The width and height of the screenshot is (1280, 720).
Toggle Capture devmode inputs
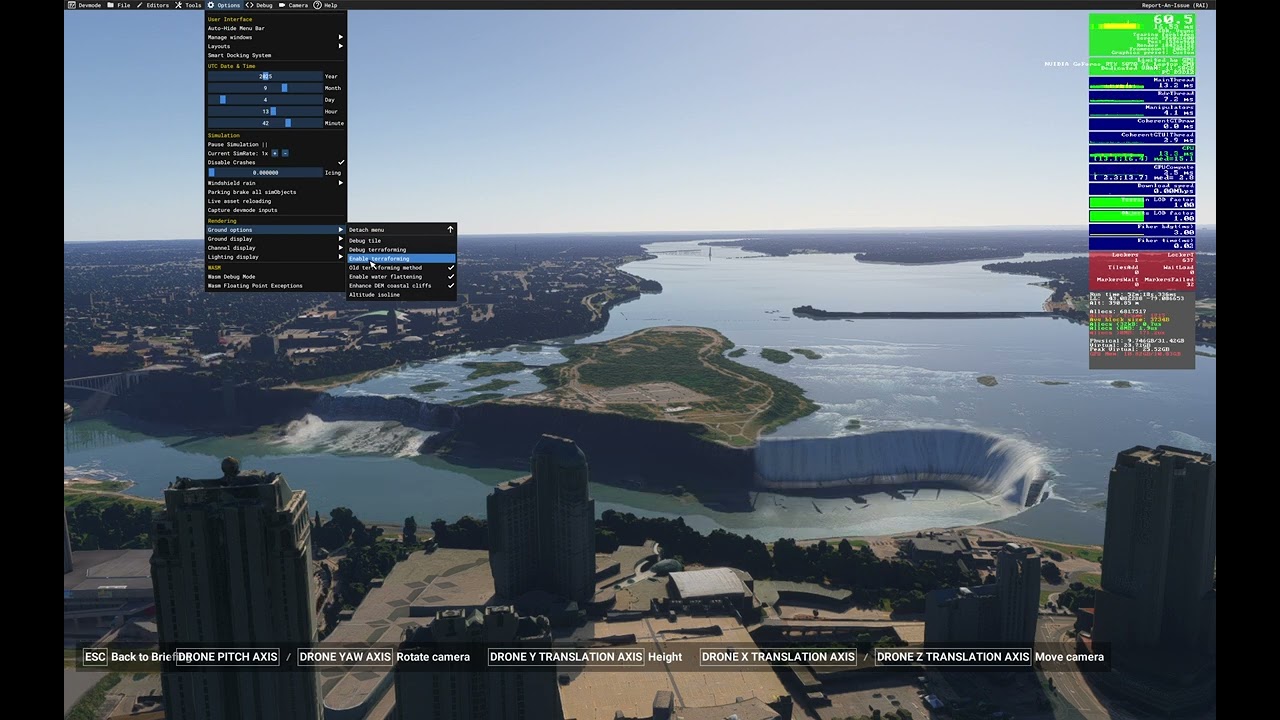(275, 210)
